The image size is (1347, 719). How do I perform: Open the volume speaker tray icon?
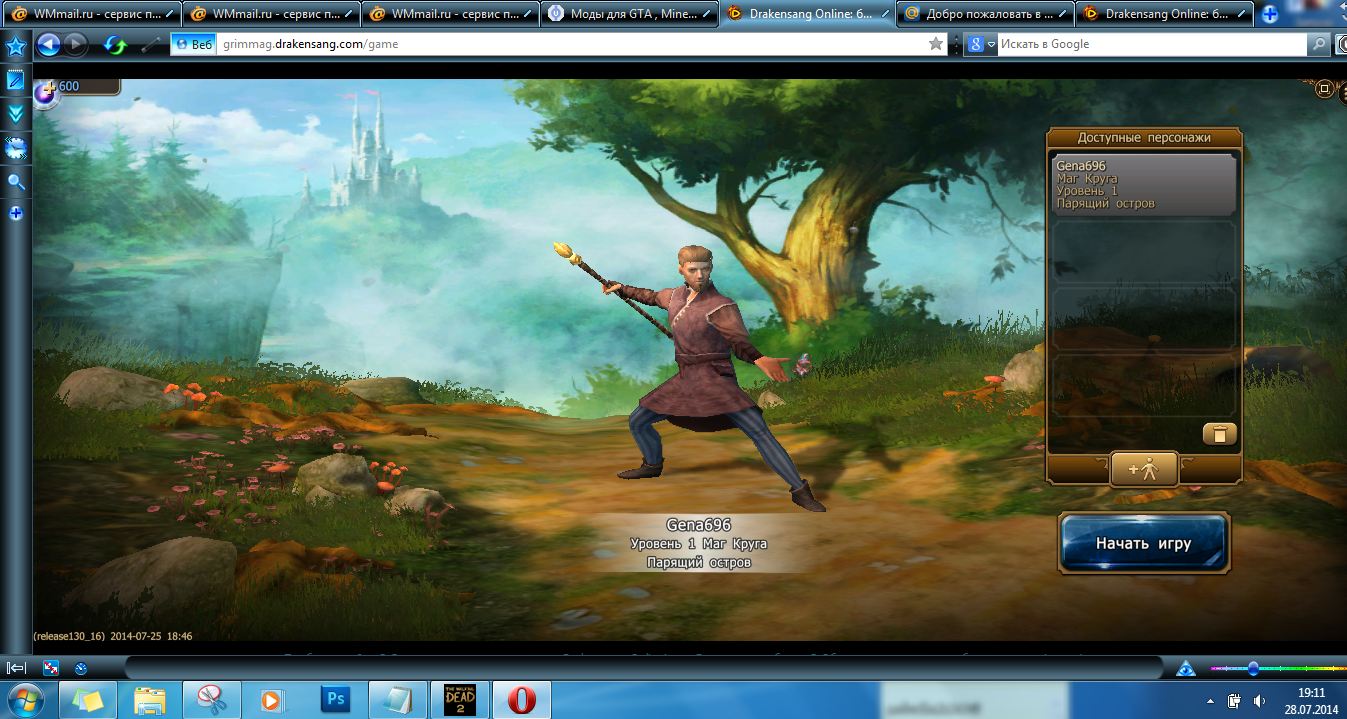coord(1260,701)
